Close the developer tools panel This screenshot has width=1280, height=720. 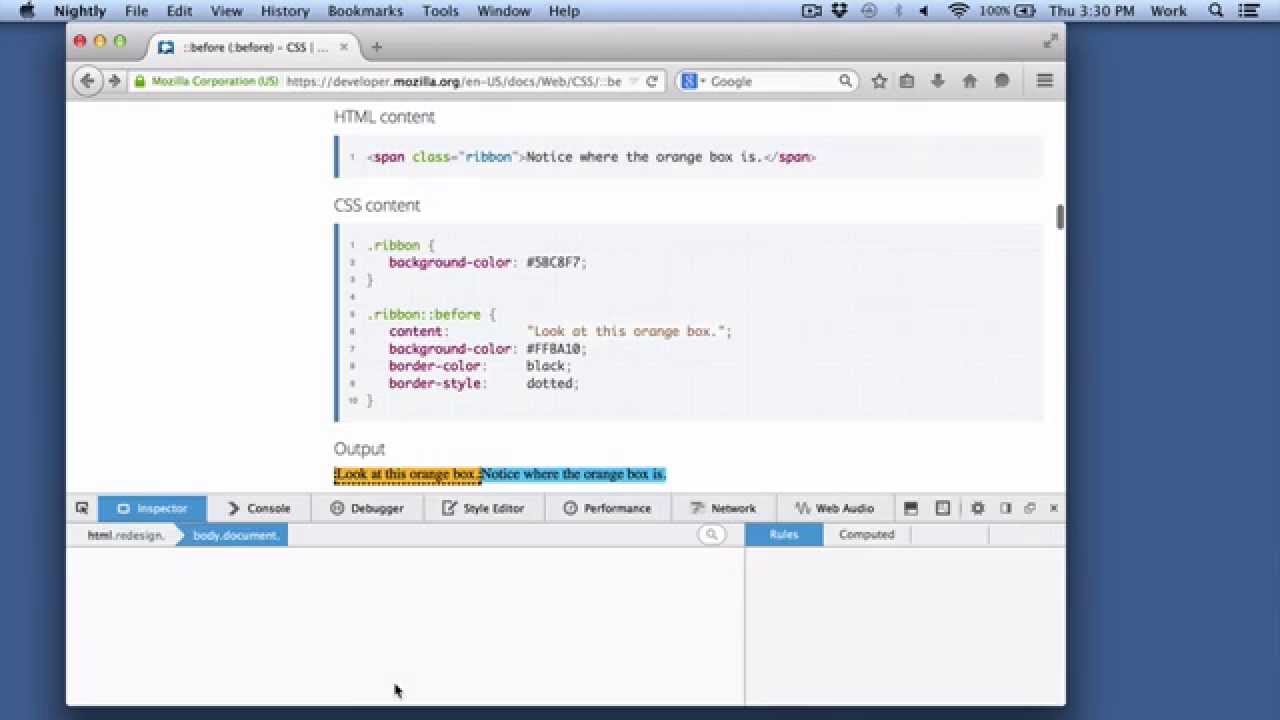(1053, 508)
